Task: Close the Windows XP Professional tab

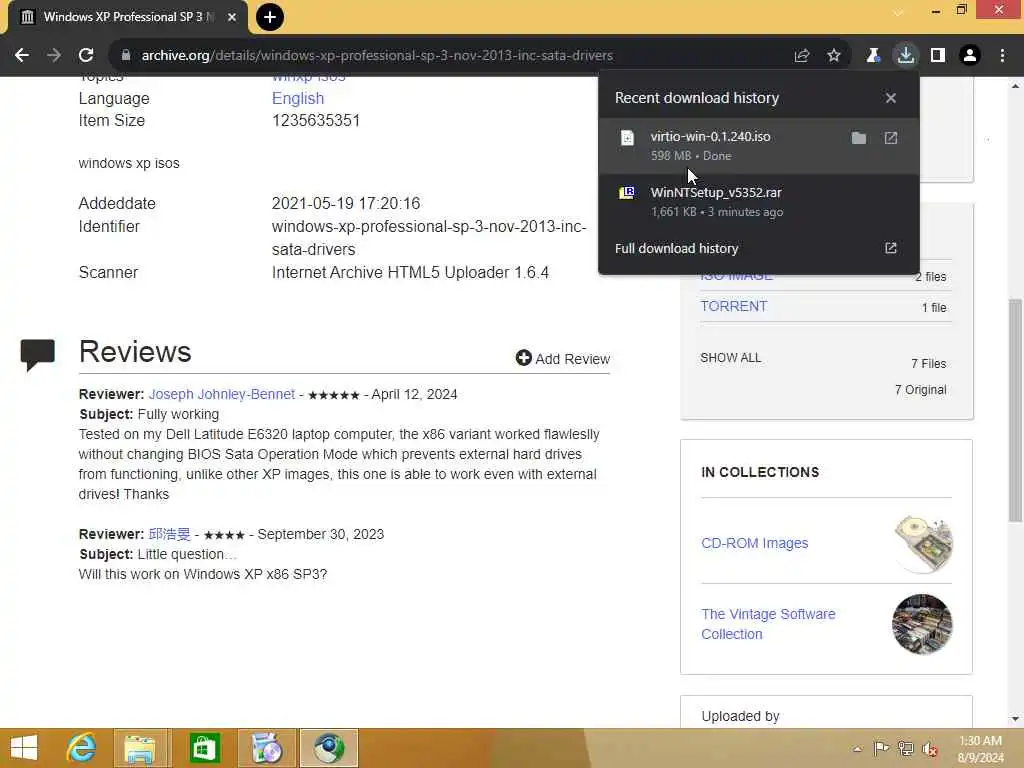Action: [x=232, y=17]
